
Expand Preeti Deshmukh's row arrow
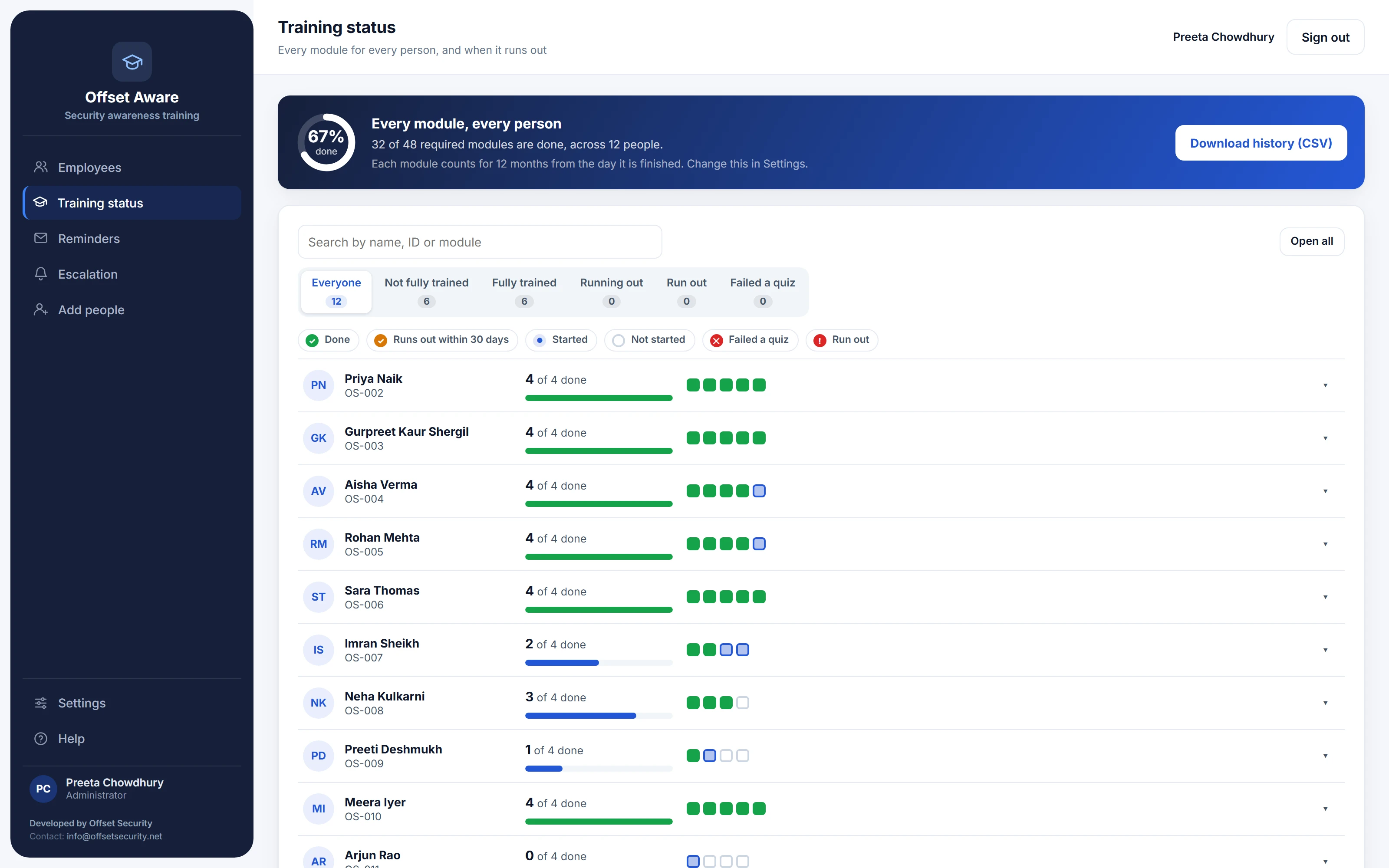coord(1325,756)
